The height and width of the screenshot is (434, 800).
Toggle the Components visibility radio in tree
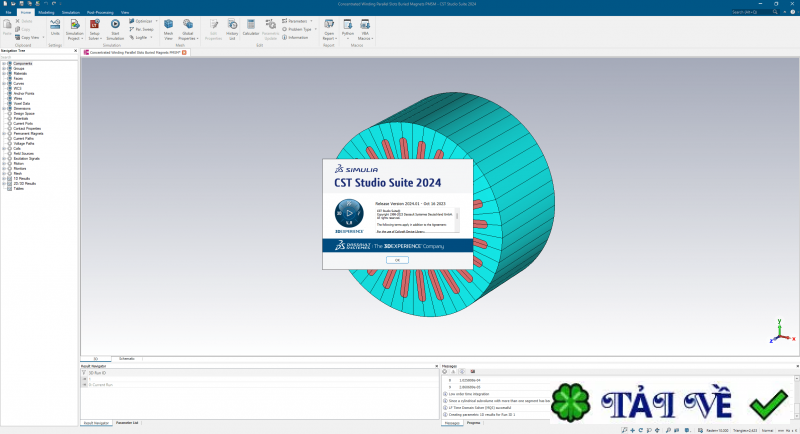point(10,64)
